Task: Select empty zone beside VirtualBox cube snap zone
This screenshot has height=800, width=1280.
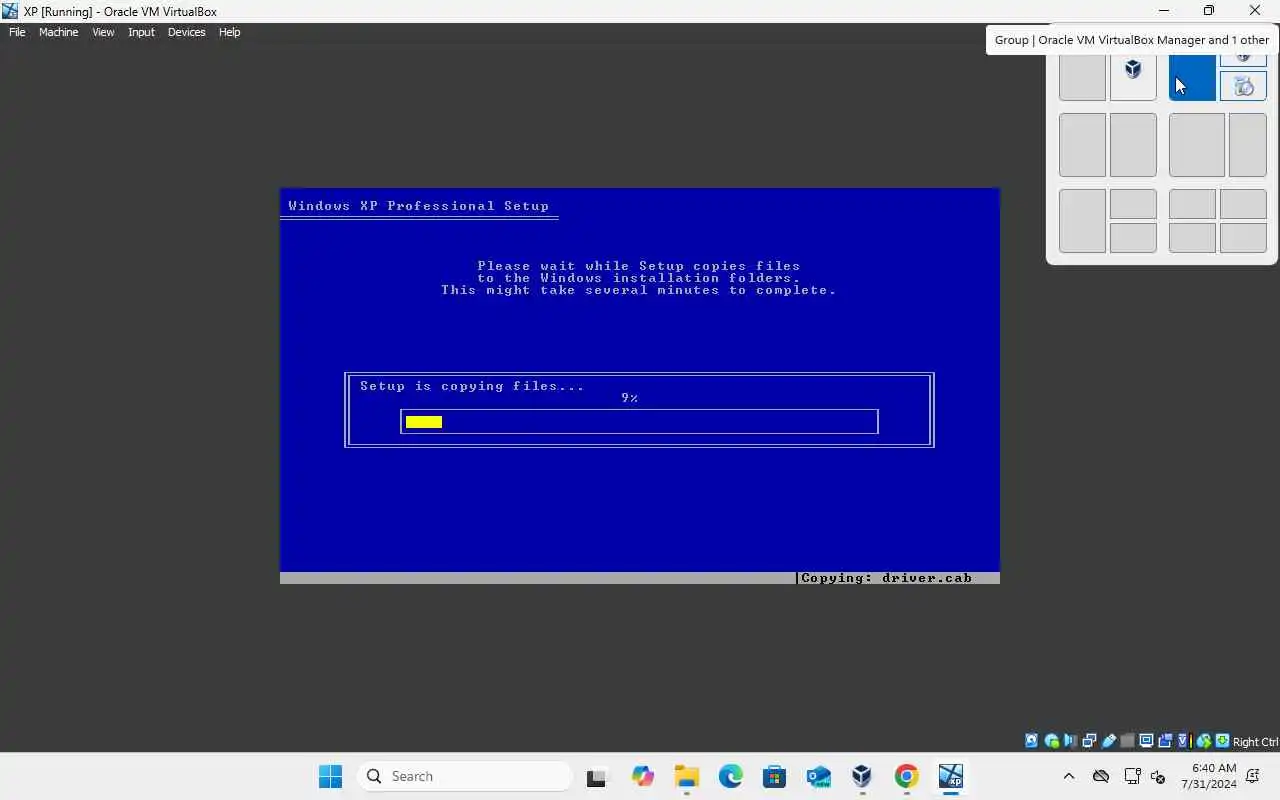Action: tap(1082, 77)
